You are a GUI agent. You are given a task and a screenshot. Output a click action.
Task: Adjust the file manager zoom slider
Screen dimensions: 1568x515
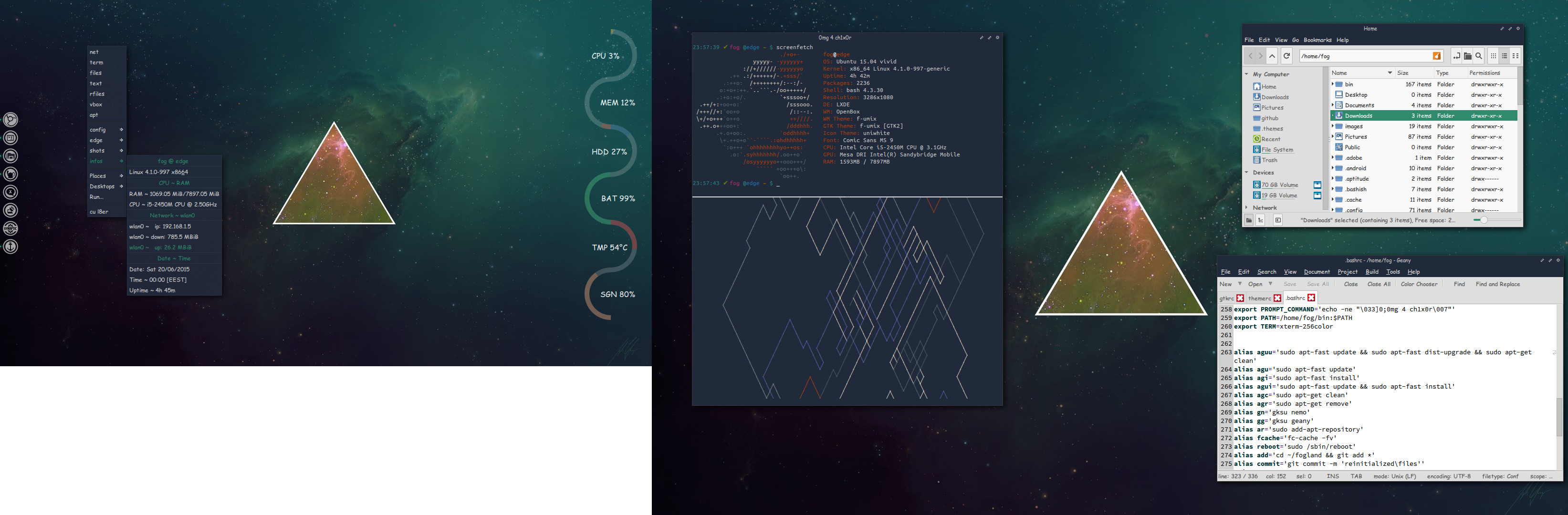coord(1484,220)
